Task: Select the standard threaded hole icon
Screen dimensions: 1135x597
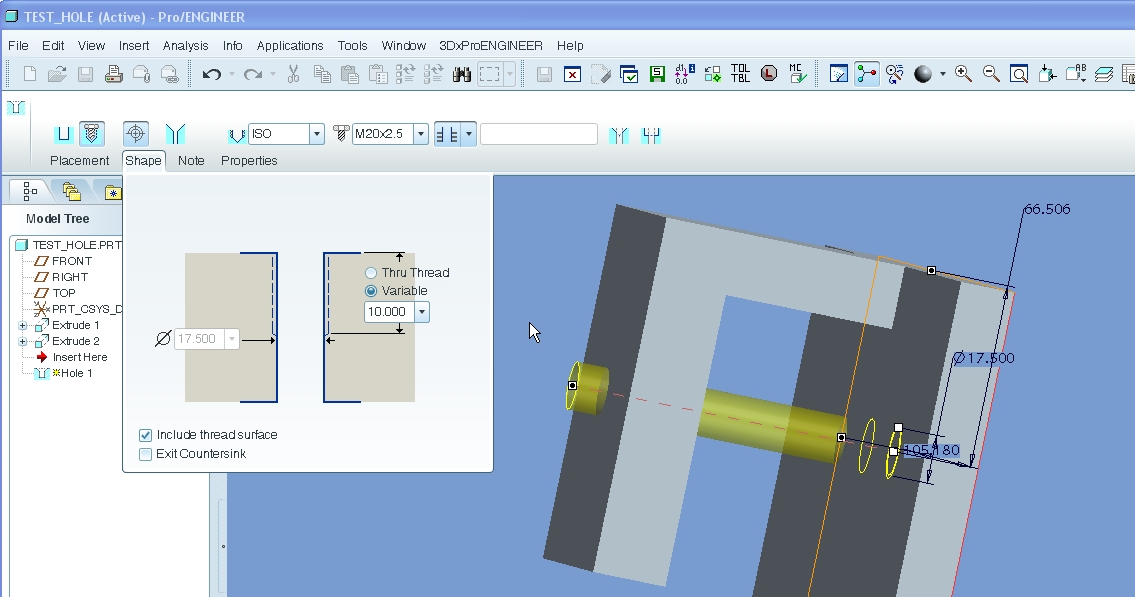Action: click(x=91, y=134)
